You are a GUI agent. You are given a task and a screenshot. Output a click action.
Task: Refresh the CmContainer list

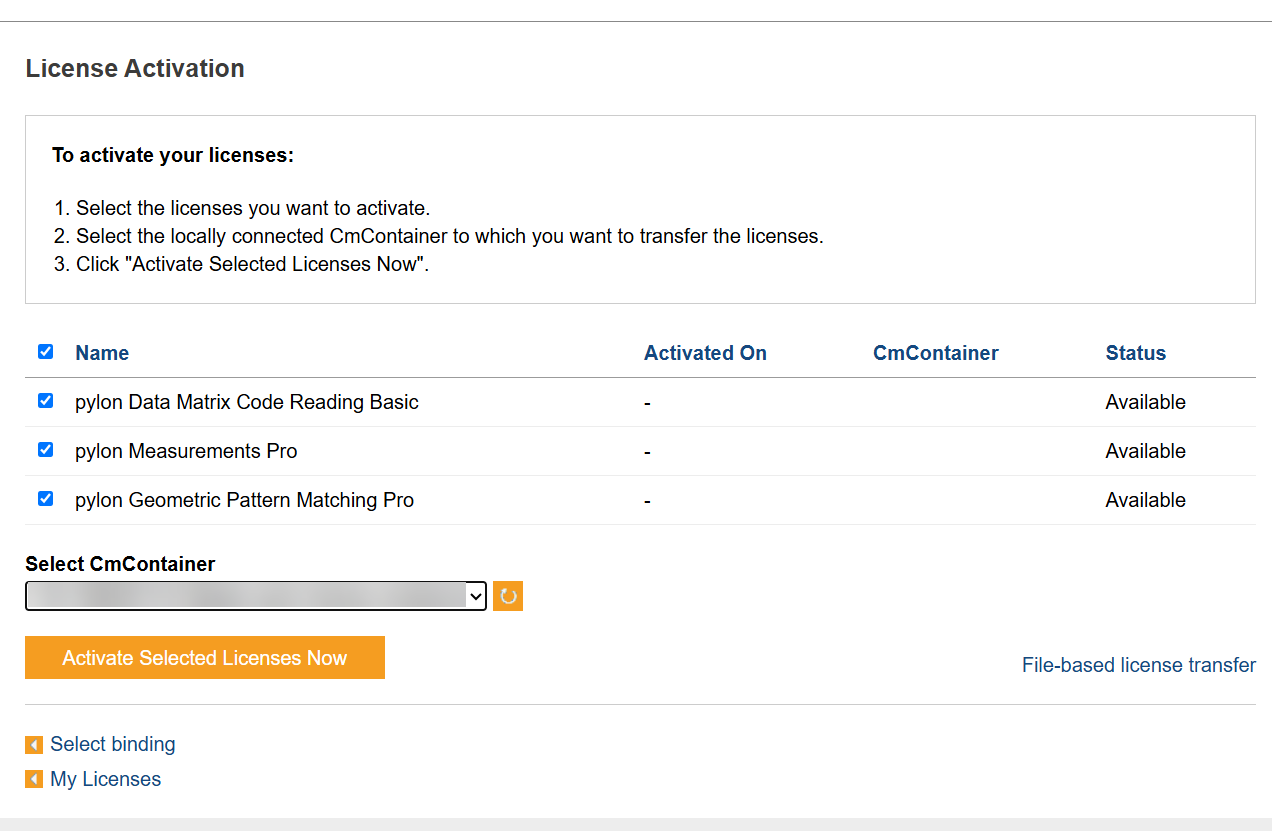508,596
